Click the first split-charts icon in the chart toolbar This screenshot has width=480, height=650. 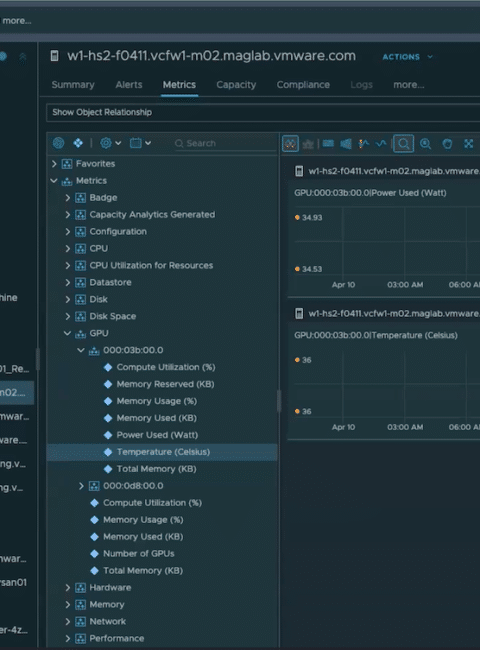[290, 144]
